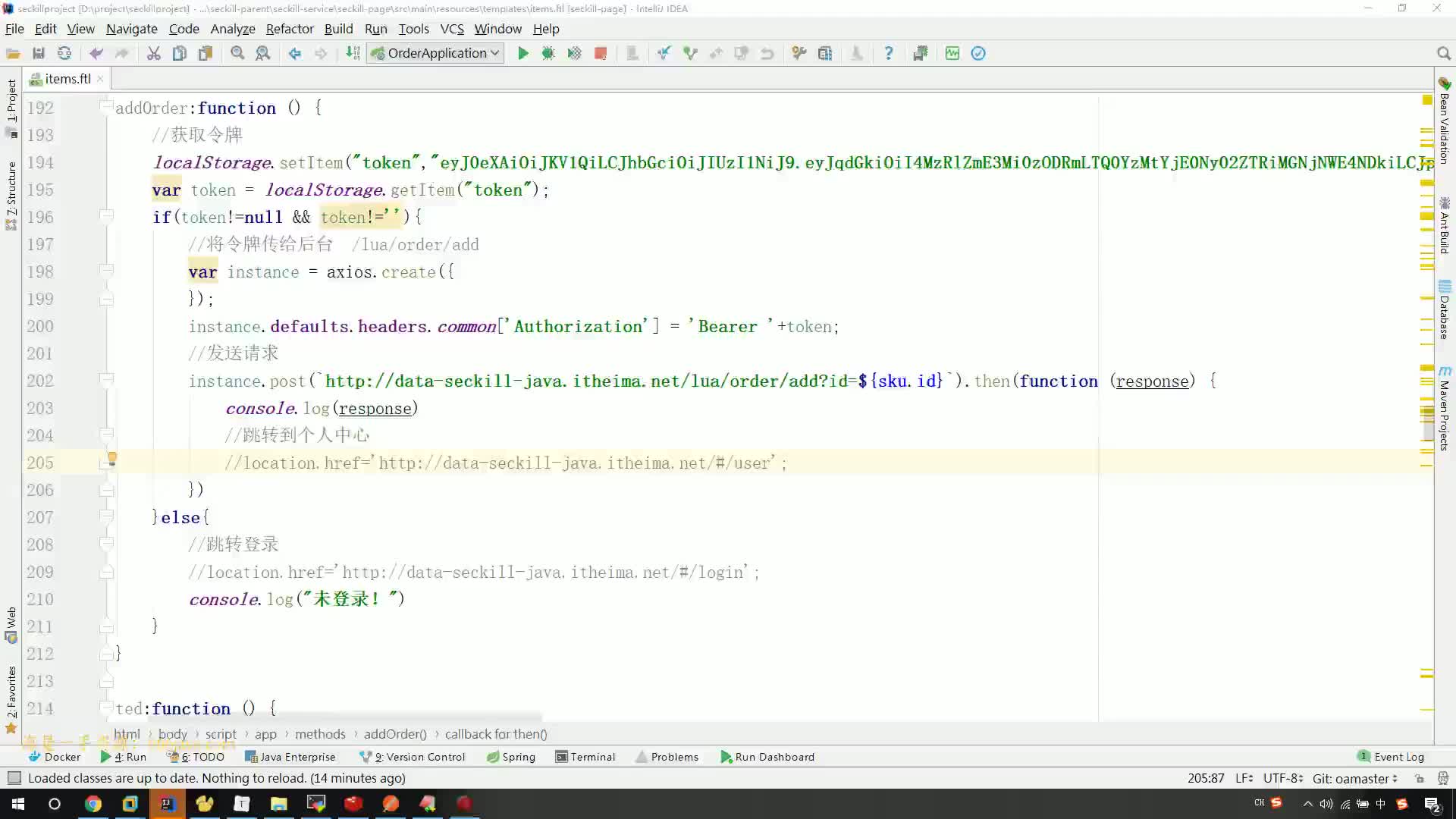Viewport: 1456px width, 819px height.
Task: Collapse the post callback fold at line 202
Action: (106, 380)
